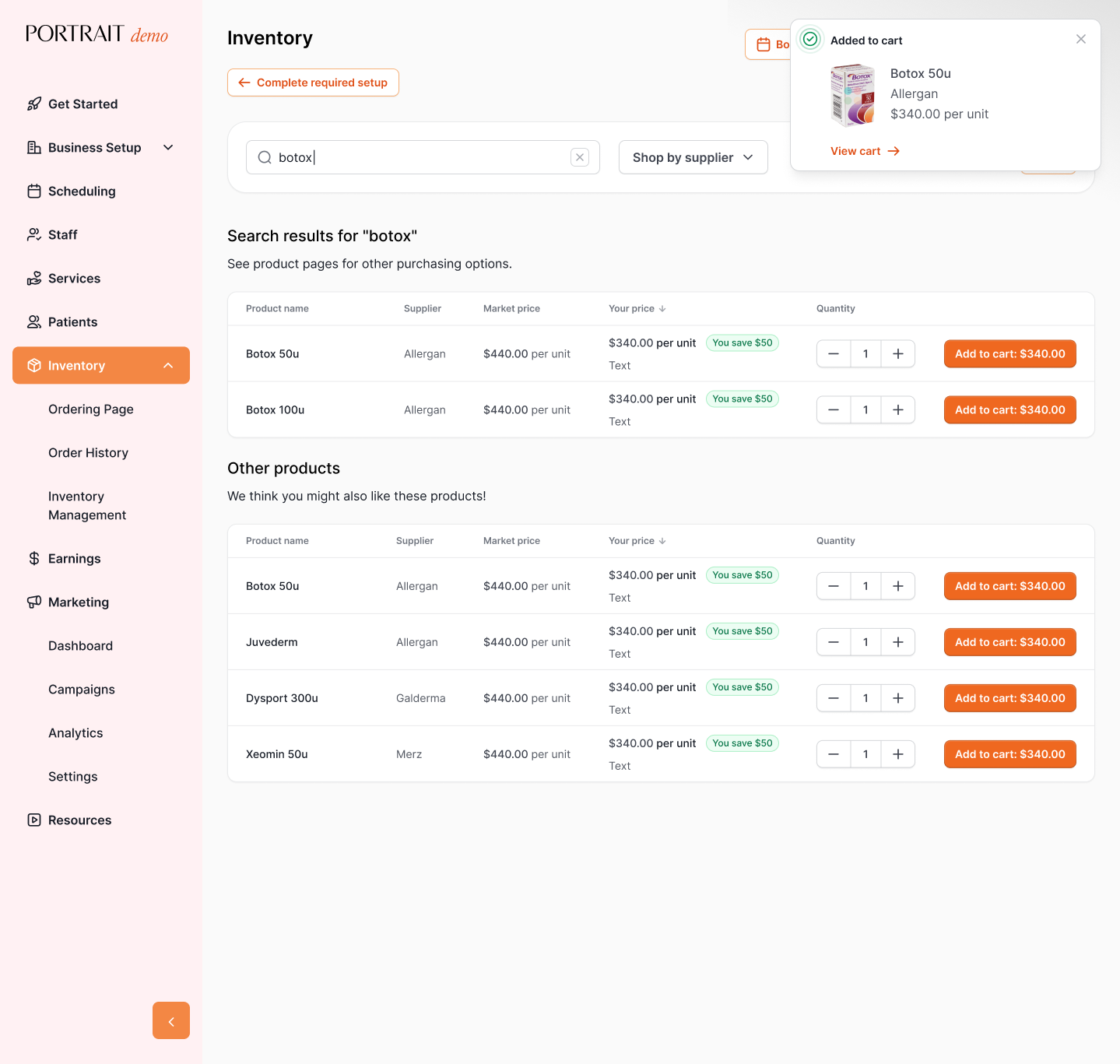Click the Inventory box icon
This screenshot has height=1064, width=1120.
34,365
